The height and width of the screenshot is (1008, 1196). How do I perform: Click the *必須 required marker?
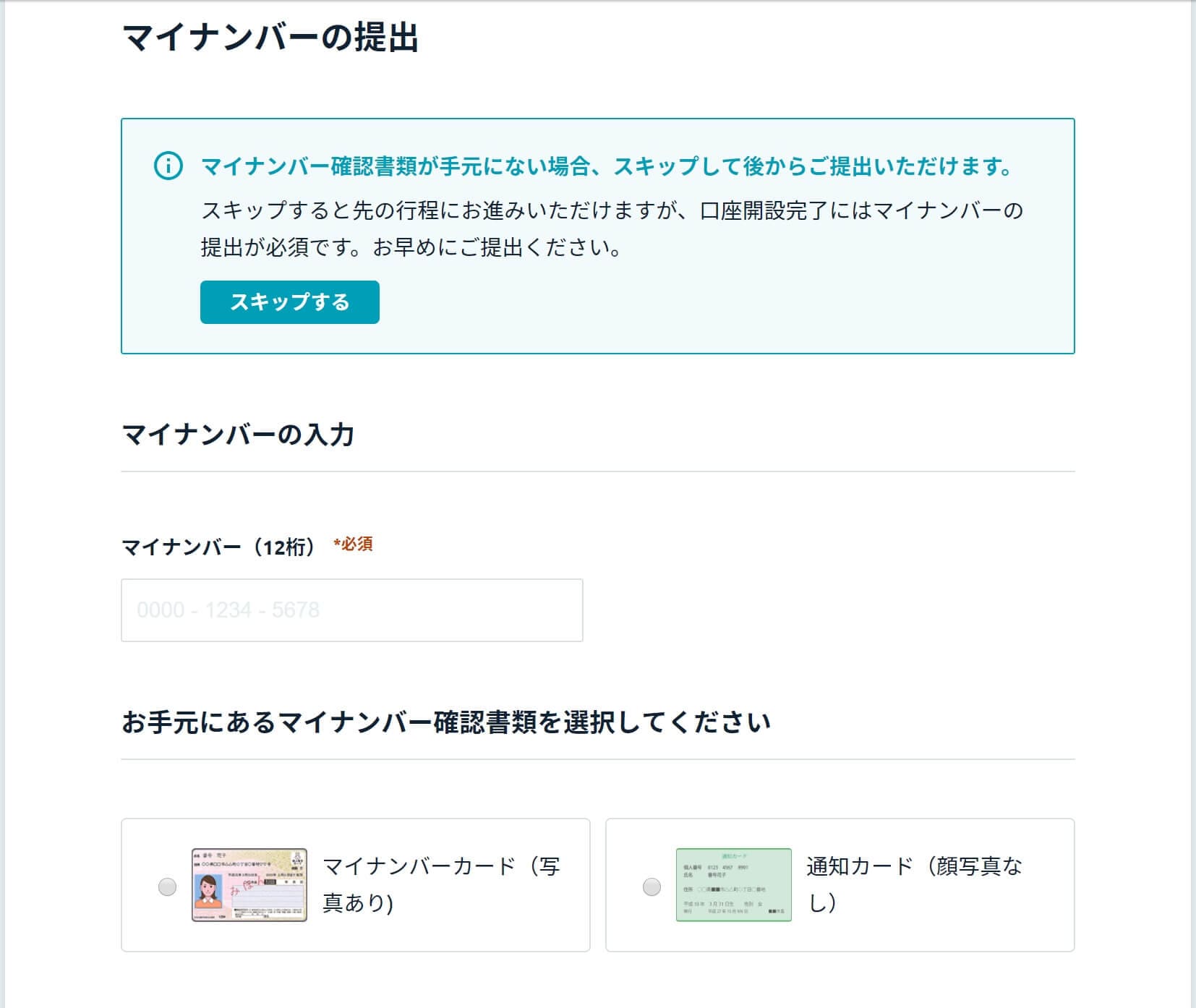(x=353, y=544)
